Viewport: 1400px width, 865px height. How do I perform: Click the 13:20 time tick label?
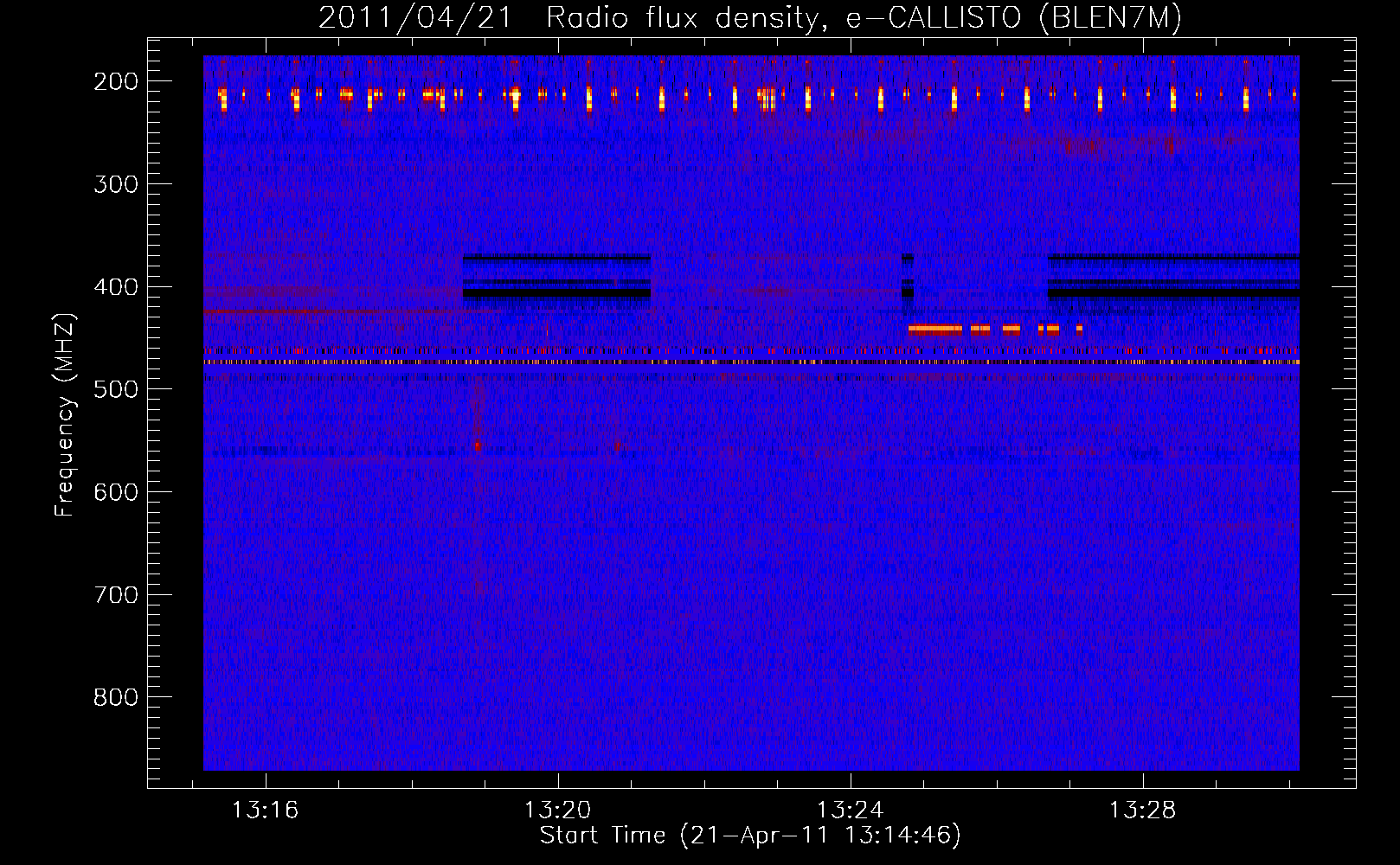(x=558, y=810)
